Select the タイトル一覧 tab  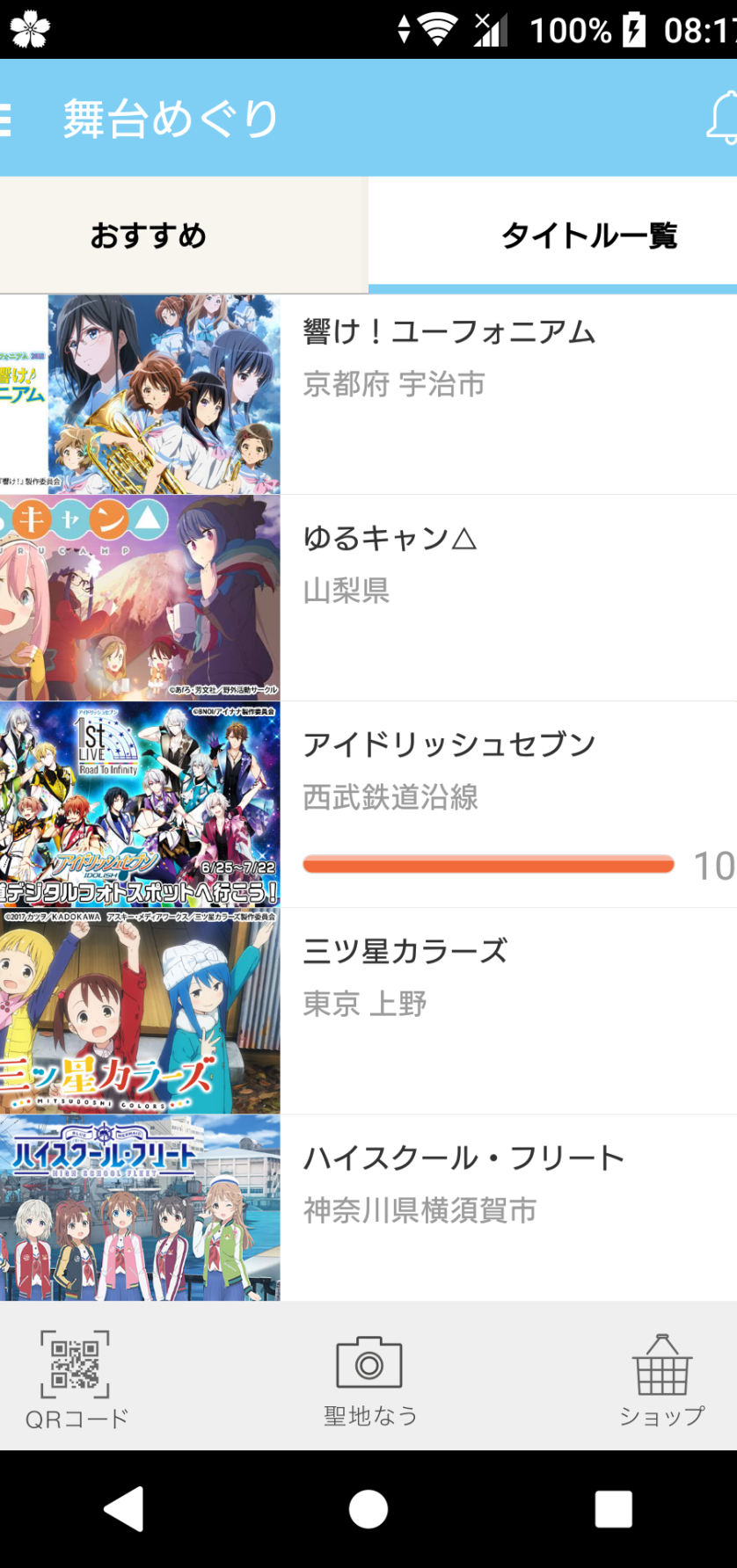click(x=552, y=236)
